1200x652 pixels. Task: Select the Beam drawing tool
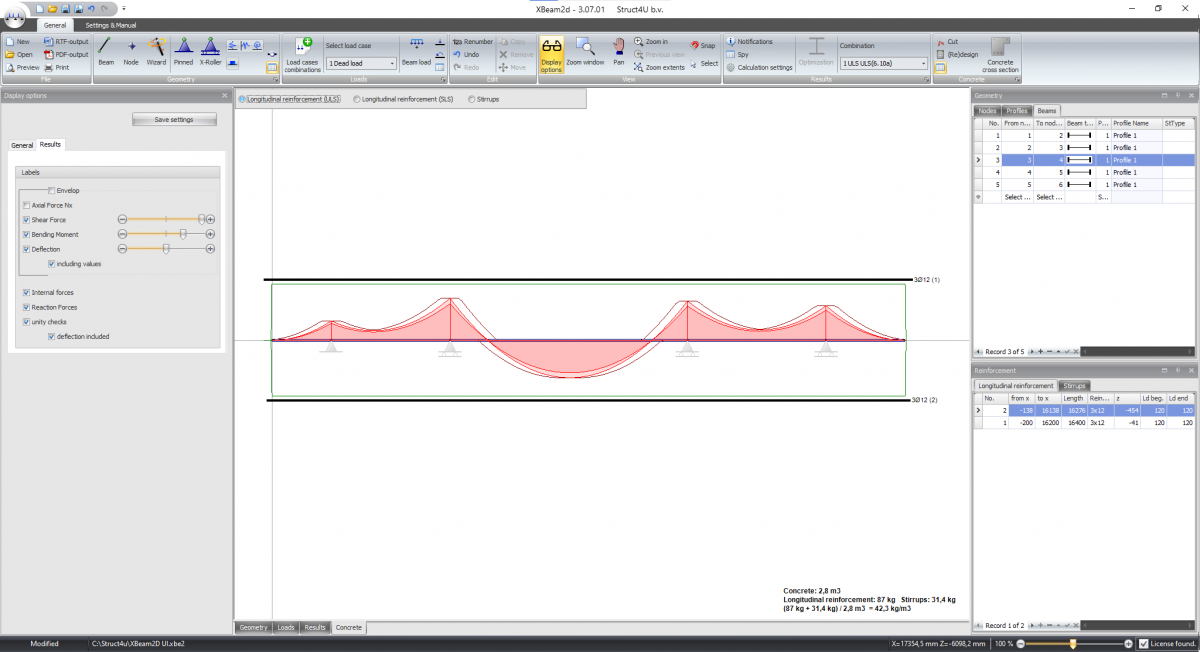pos(106,50)
